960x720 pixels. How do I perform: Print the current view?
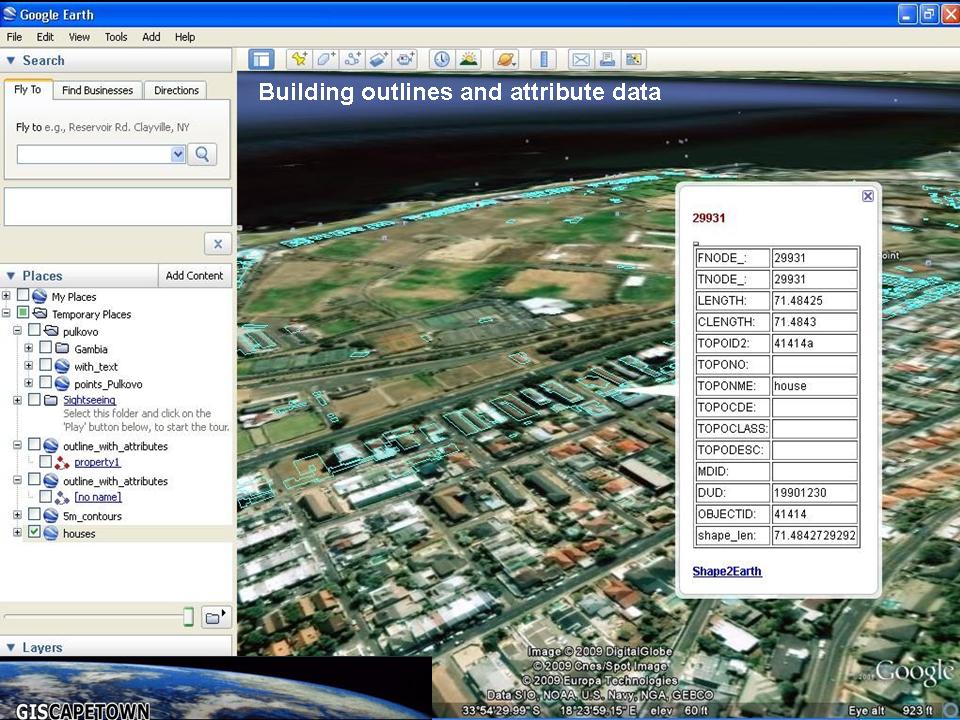coord(607,59)
